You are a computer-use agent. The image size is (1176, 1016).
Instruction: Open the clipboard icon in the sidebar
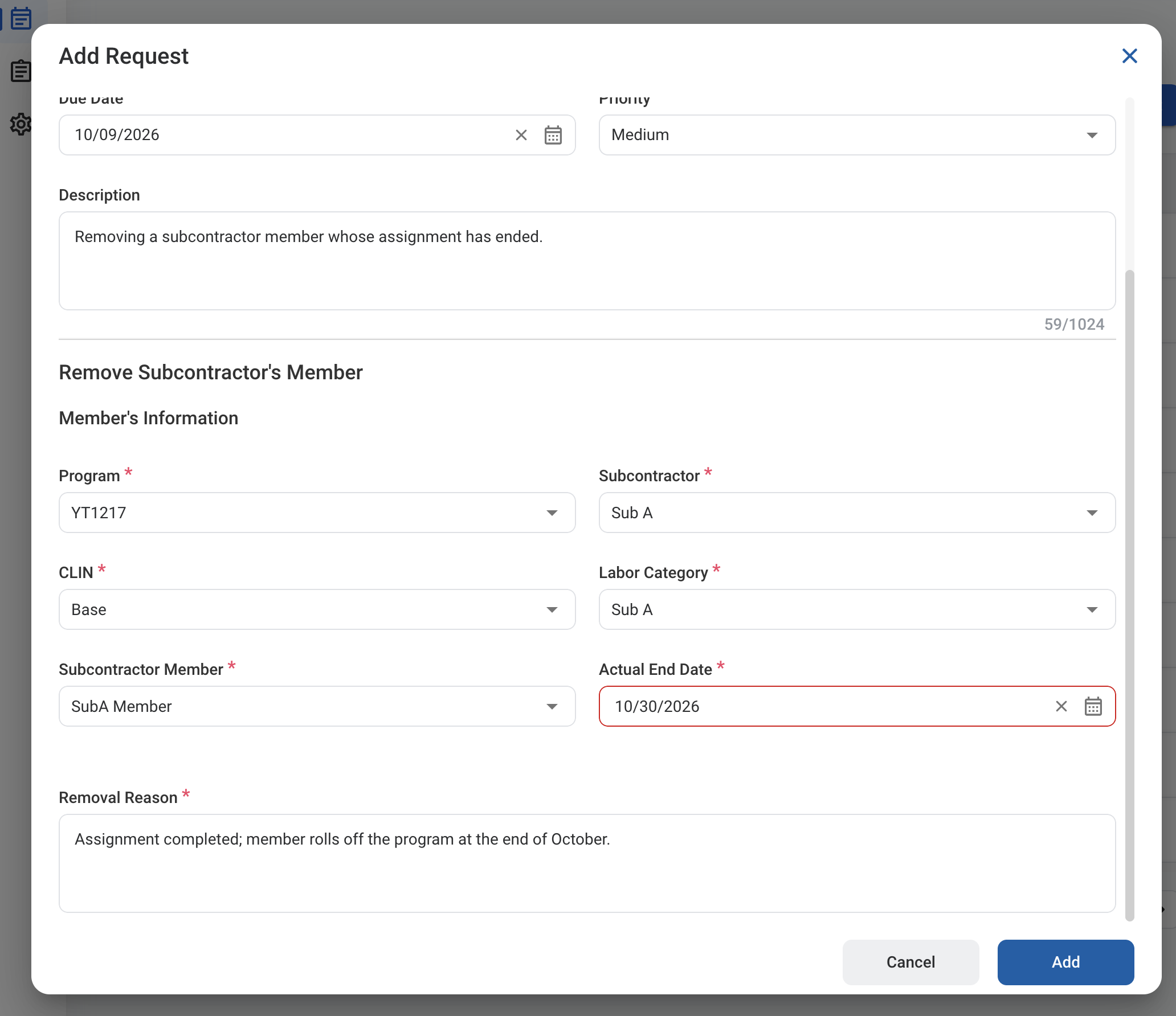pos(21,71)
